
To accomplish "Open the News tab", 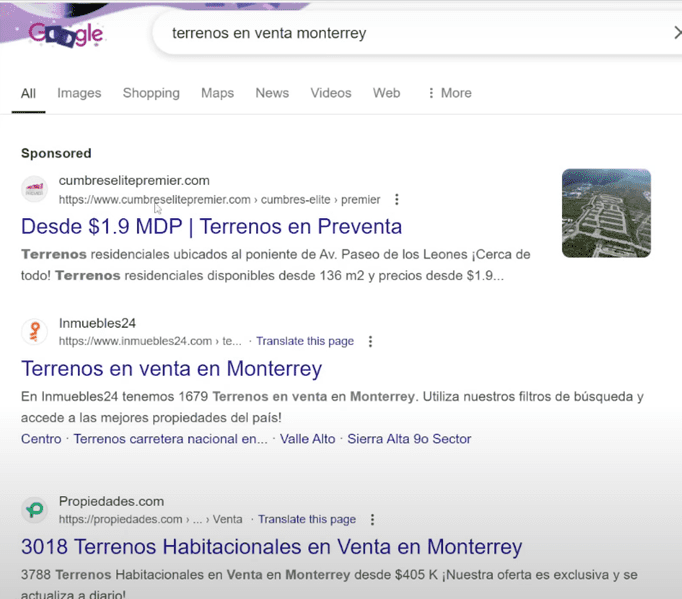I will click(272, 93).
